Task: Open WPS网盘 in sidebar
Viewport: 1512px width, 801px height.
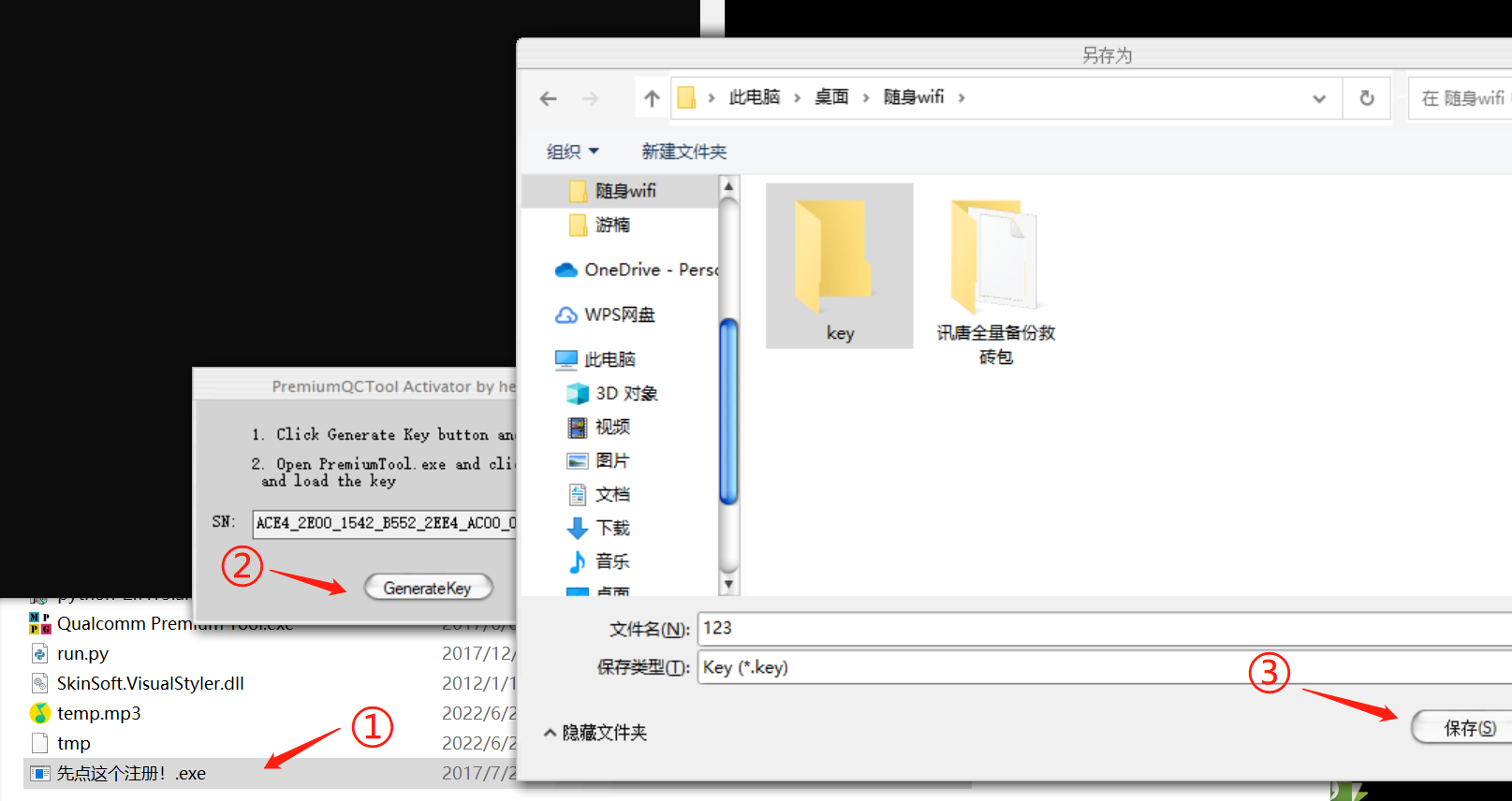Action: [x=620, y=314]
